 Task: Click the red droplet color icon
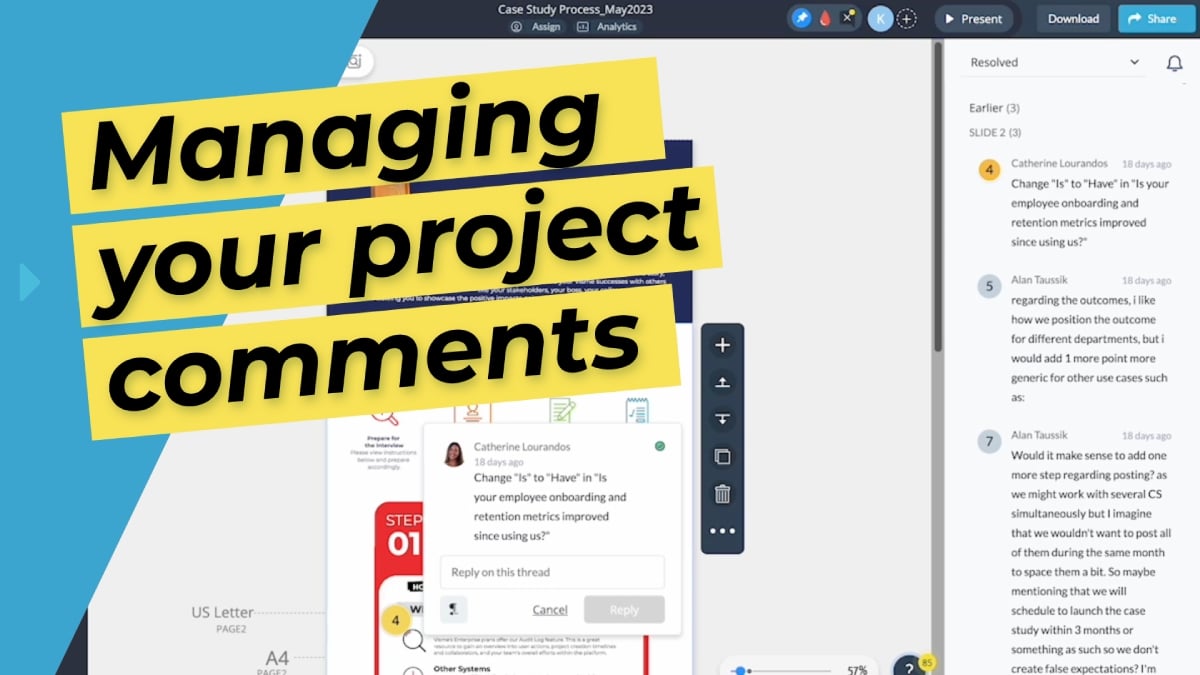(825, 18)
